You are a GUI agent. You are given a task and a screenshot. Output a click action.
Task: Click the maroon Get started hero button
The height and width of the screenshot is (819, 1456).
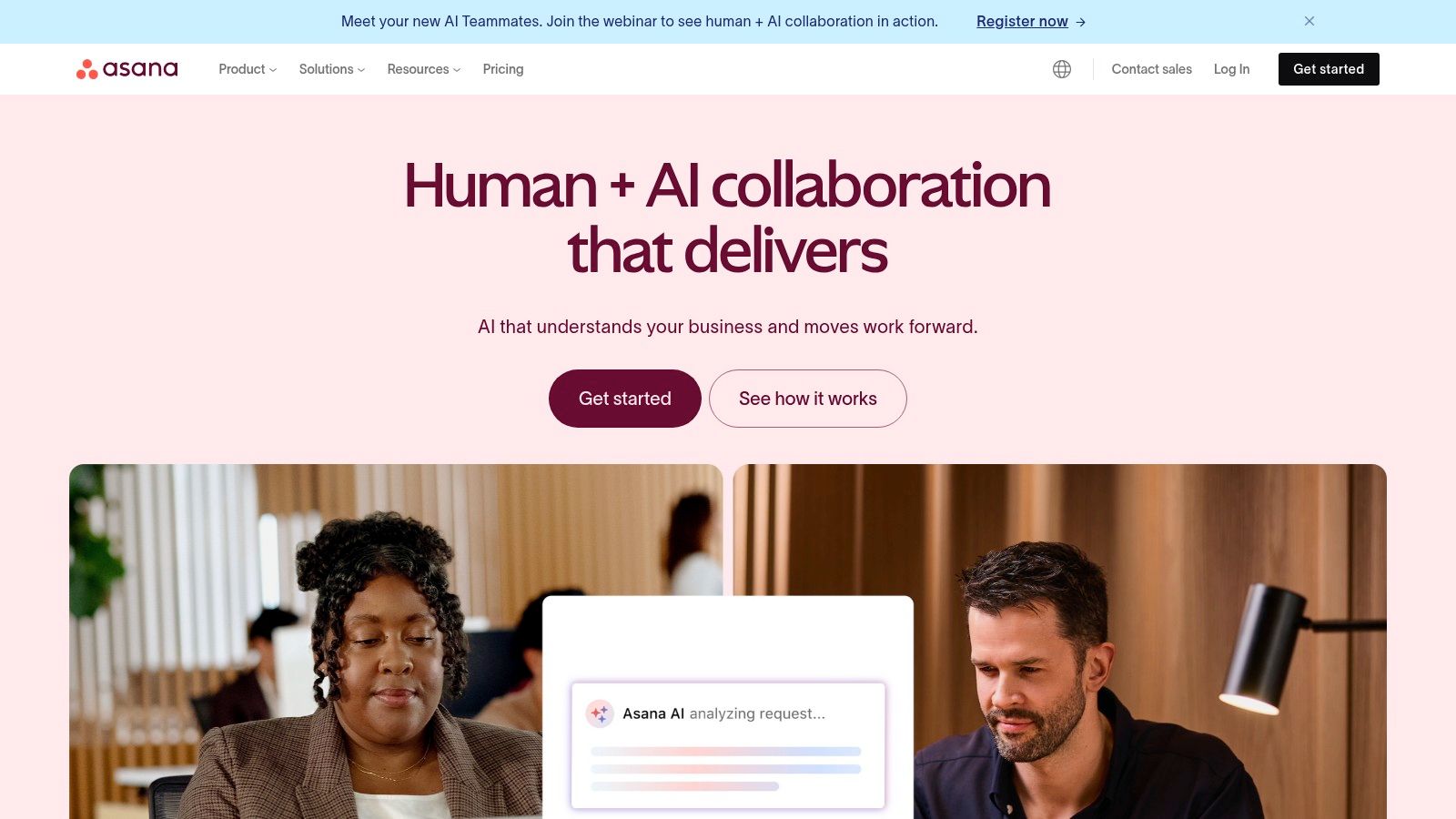tap(625, 399)
